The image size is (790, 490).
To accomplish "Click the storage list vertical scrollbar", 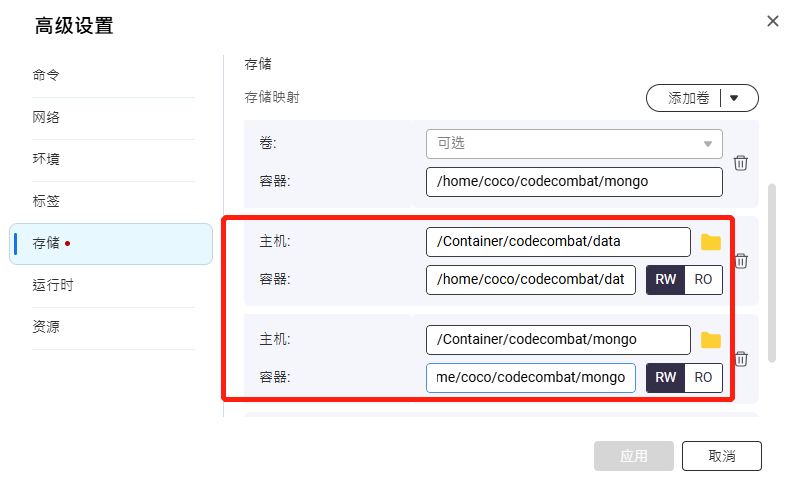I will pyautogui.click(x=771, y=272).
